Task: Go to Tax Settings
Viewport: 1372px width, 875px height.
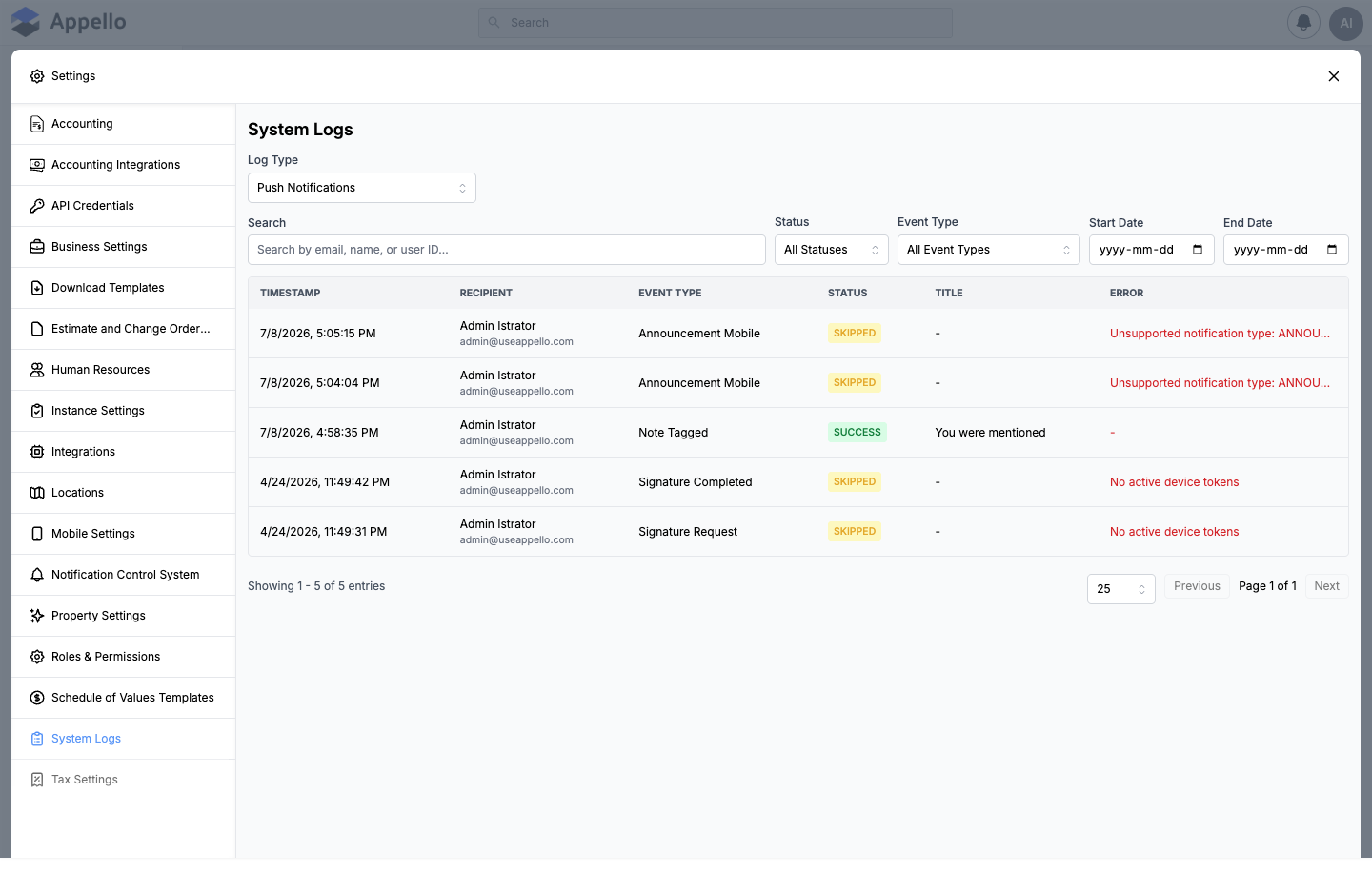Action: [x=124, y=780]
